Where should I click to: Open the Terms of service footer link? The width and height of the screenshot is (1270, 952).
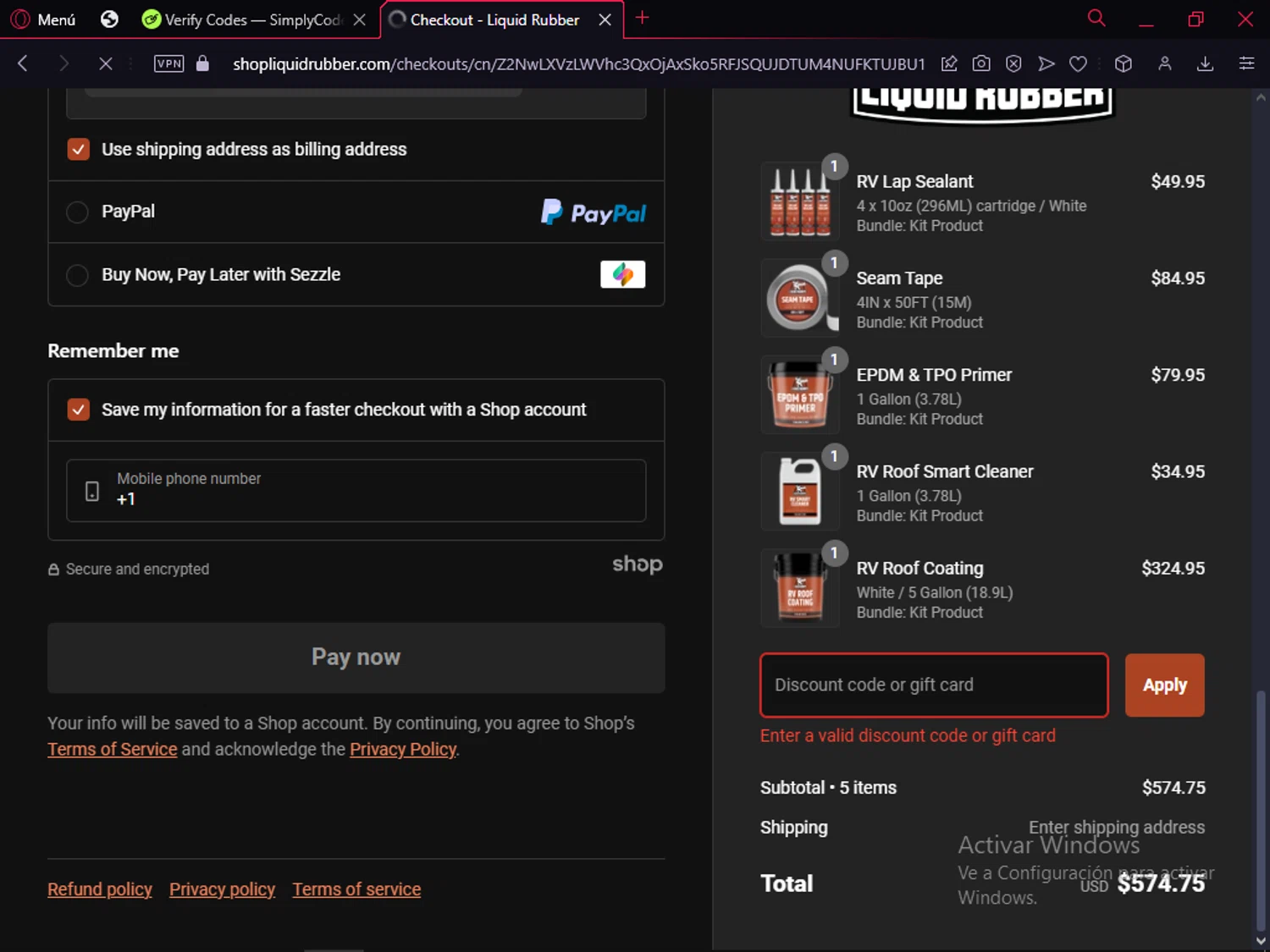pyautogui.click(x=356, y=889)
